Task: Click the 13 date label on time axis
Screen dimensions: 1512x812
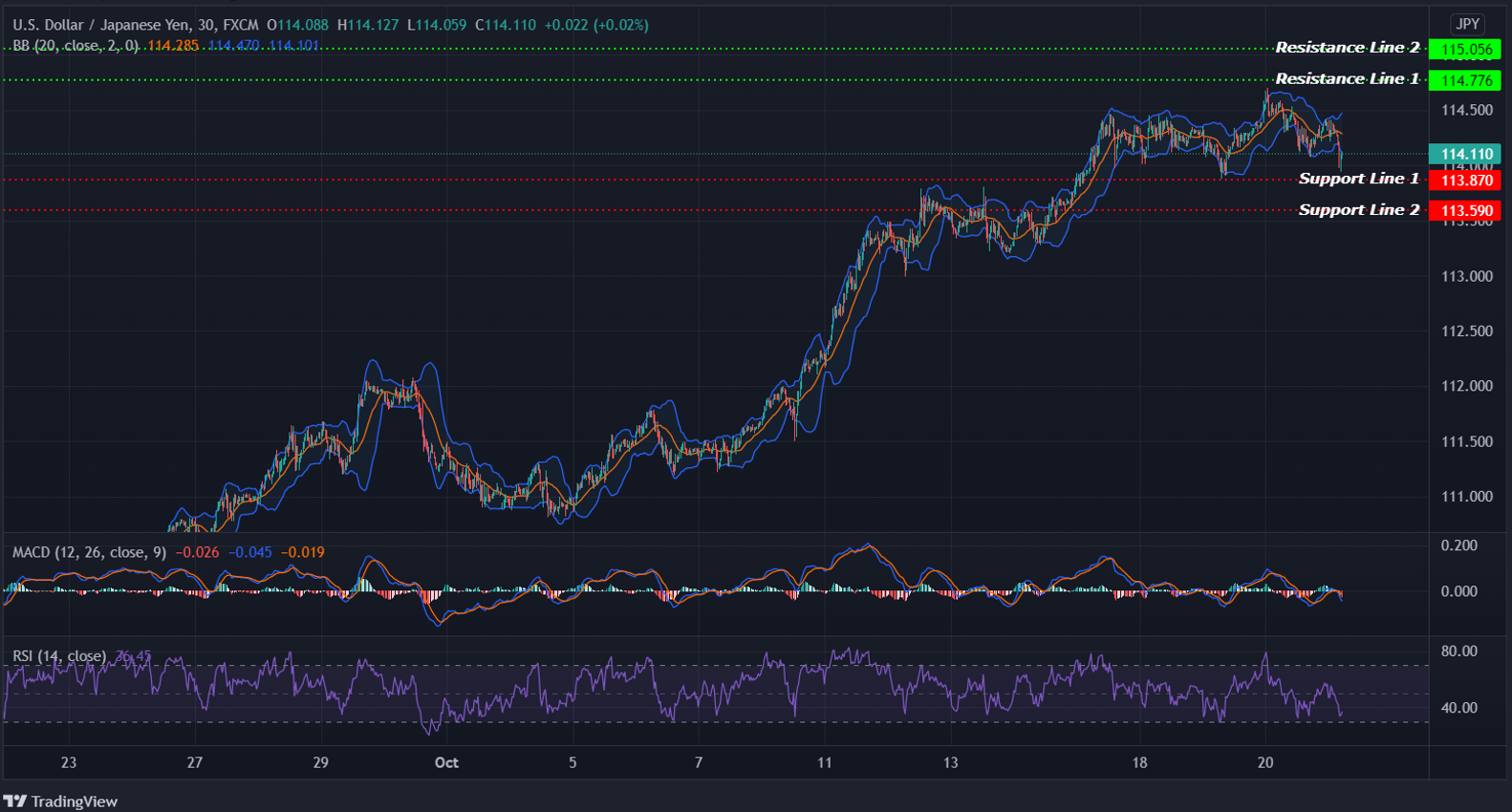Action: coord(950,762)
